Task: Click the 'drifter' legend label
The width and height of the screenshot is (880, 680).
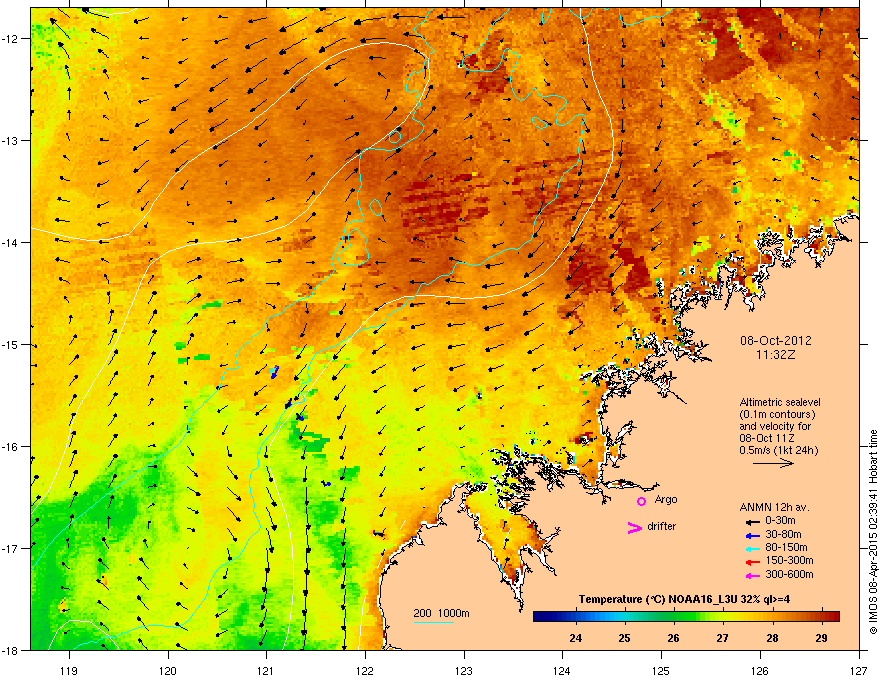Action: [x=661, y=526]
